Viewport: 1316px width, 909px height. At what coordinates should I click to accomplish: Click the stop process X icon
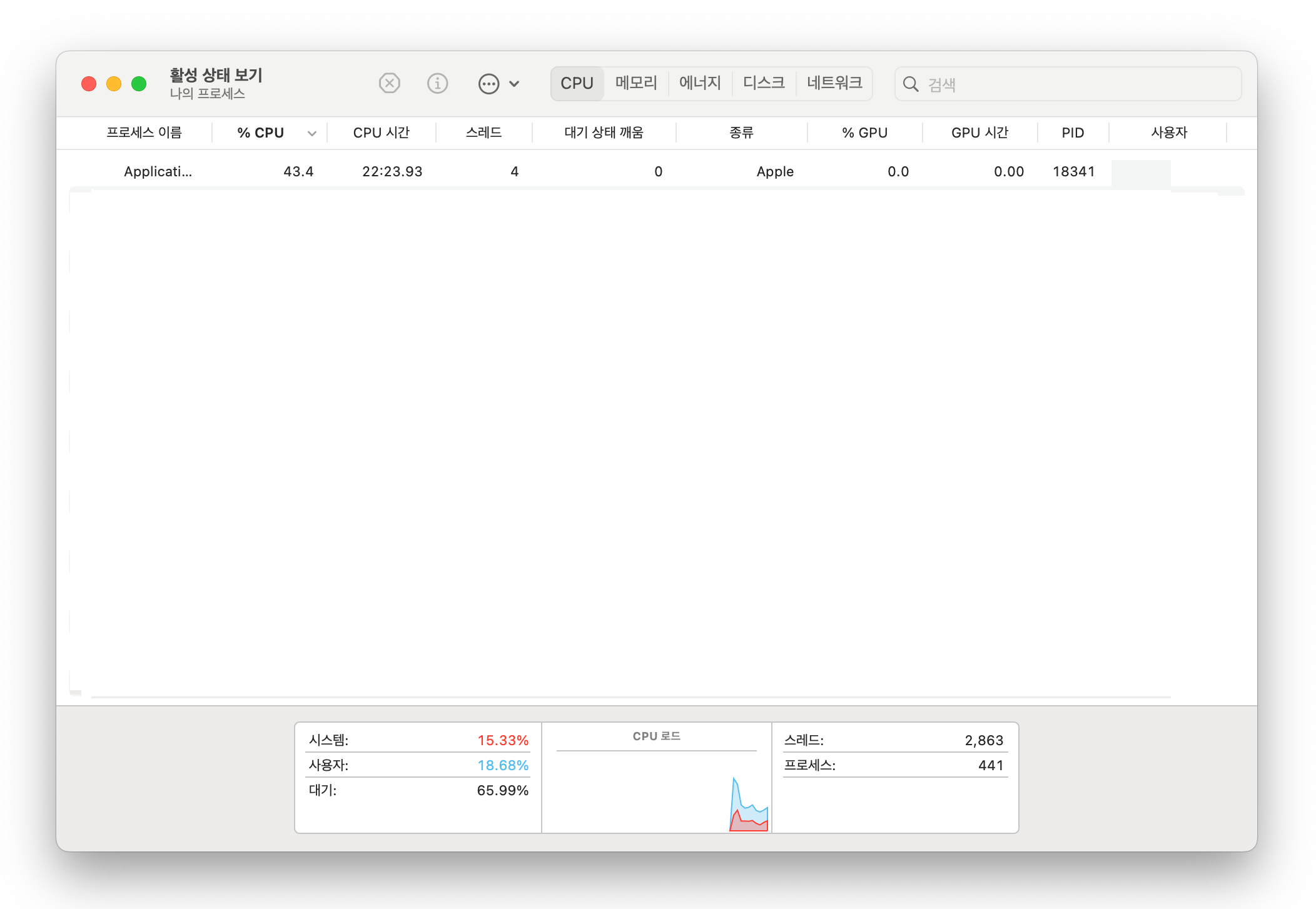click(389, 83)
